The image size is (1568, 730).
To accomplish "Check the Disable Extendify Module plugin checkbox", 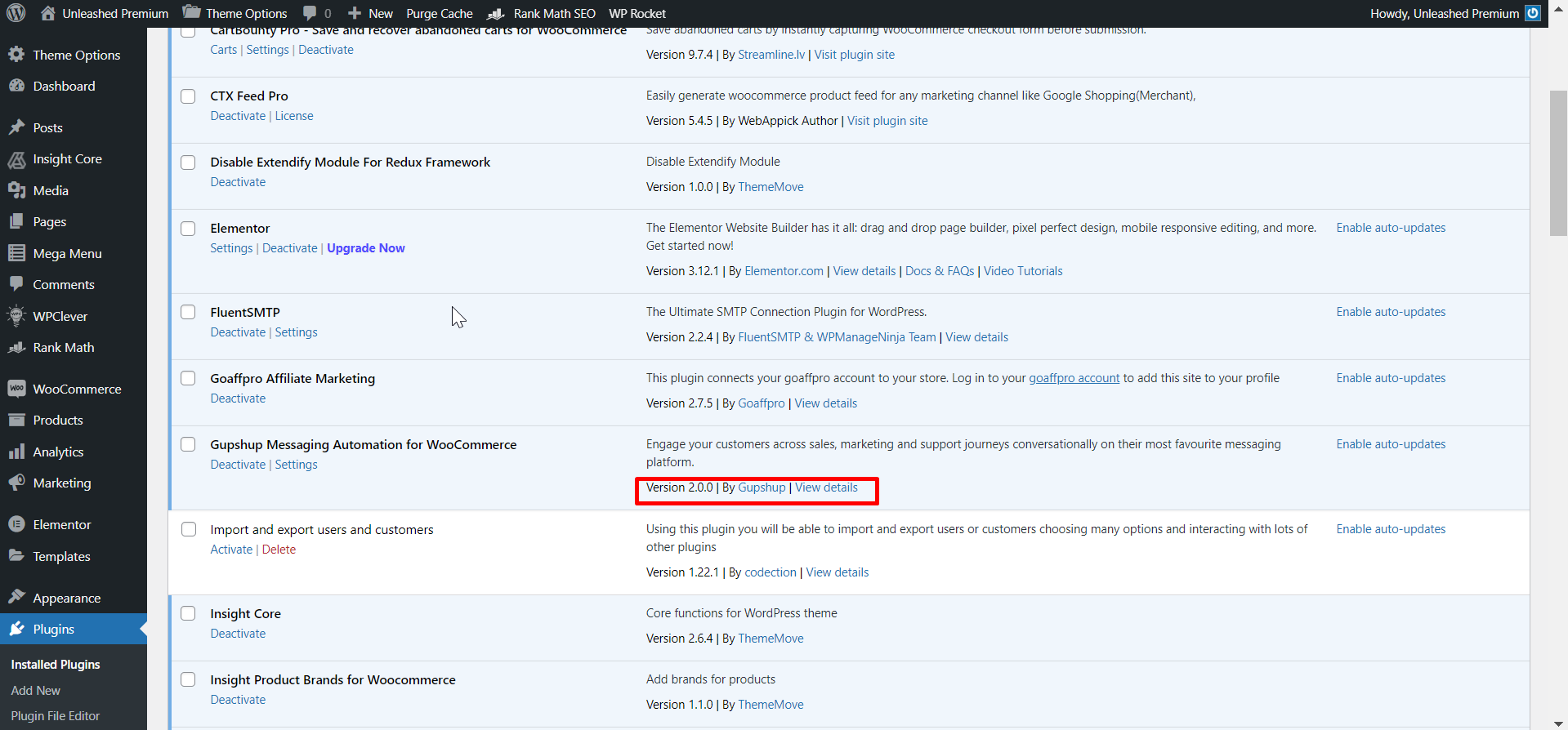I will (188, 162).
